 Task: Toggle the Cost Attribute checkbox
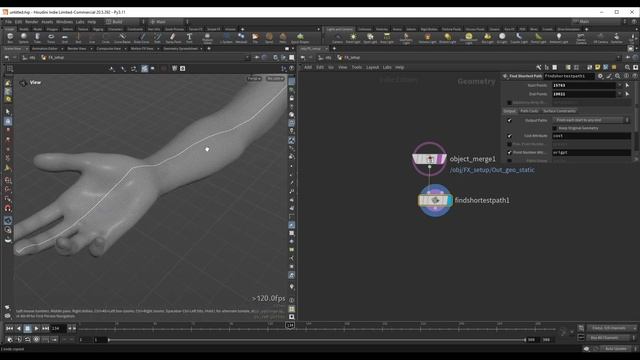pos(509,136)
